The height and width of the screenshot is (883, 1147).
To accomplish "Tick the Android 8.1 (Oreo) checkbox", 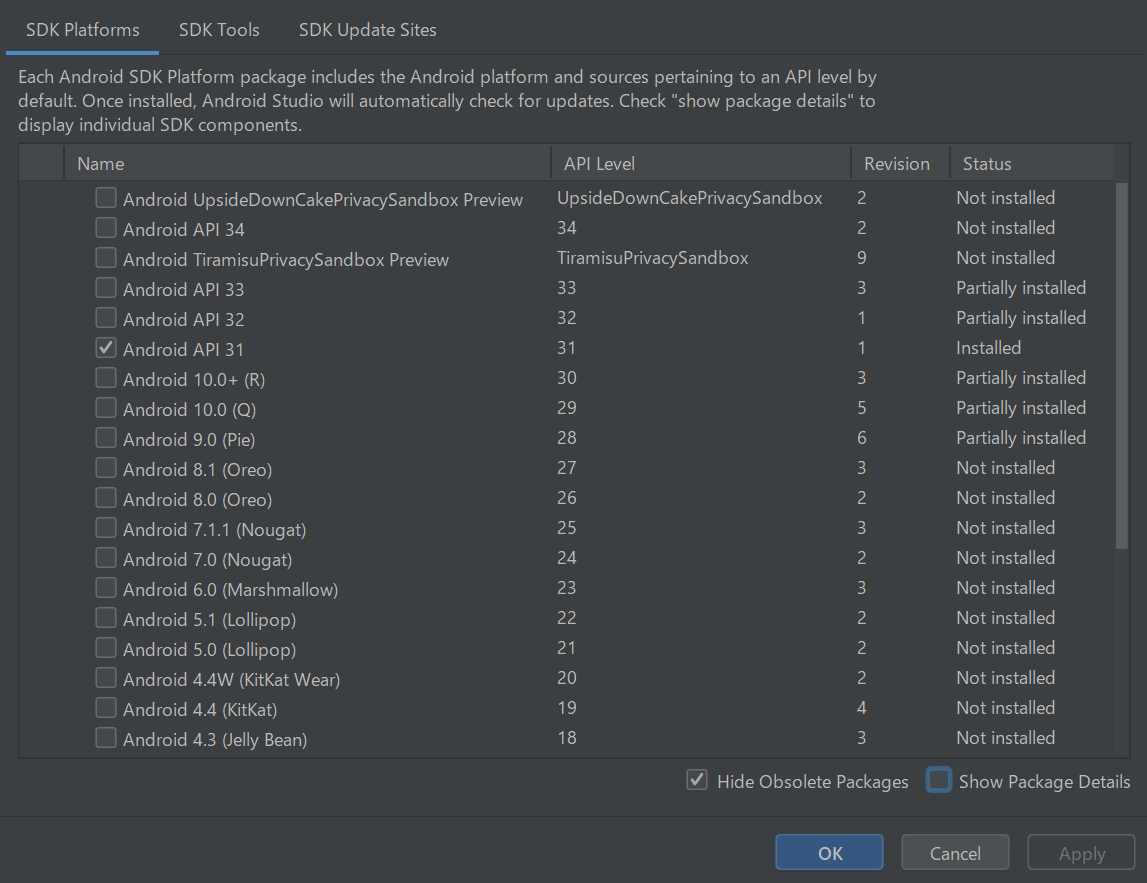I will tap(106, 468).
